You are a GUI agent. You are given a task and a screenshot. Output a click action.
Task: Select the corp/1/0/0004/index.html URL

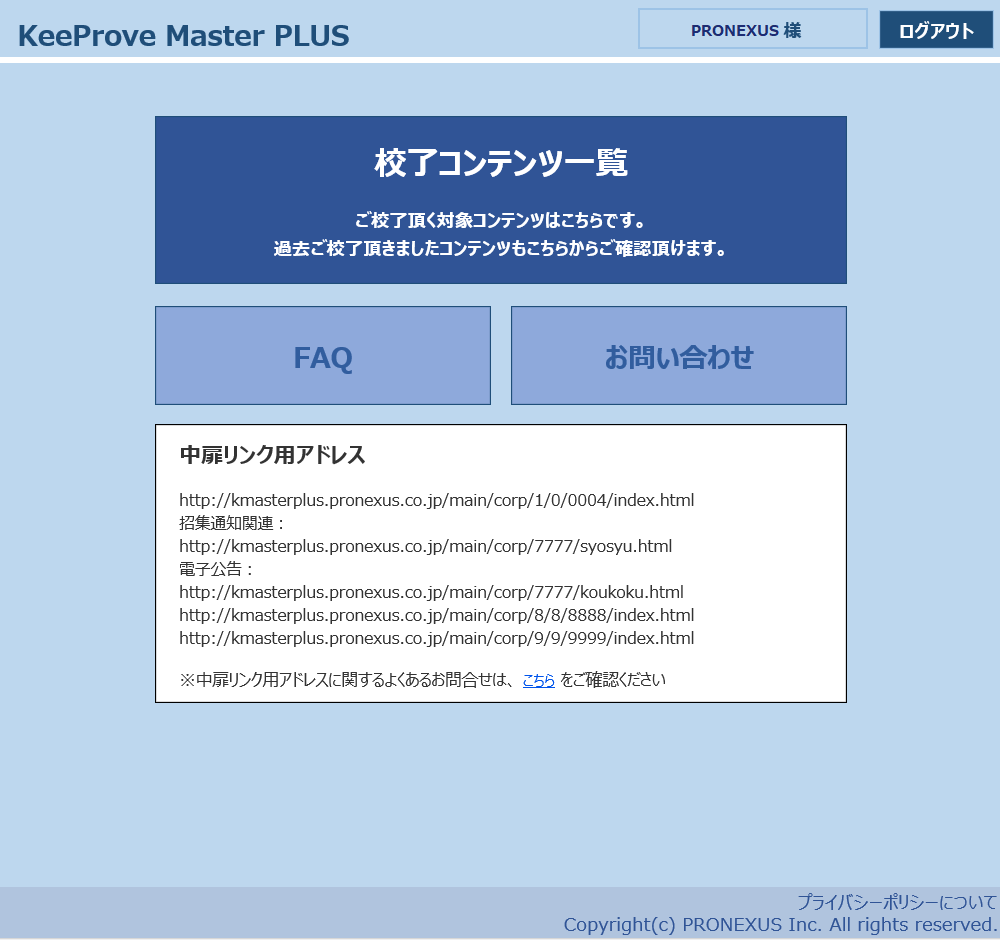pyautogui.click(x=436, y=500)
